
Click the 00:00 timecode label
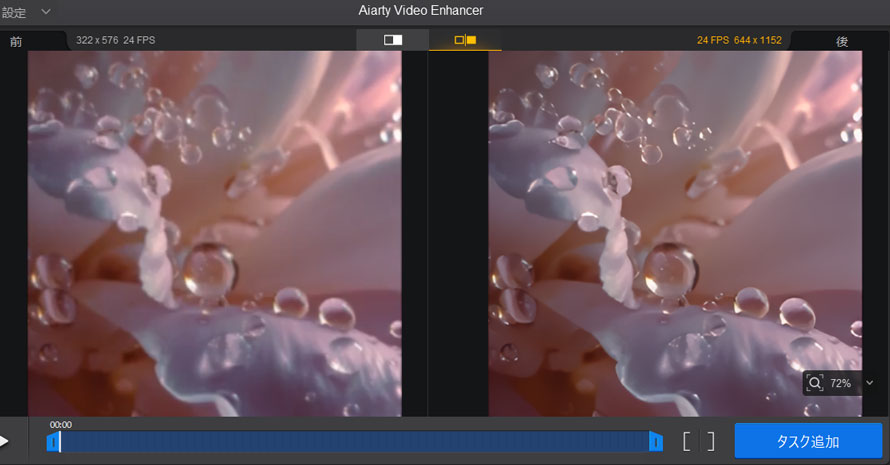(x=61, y=425)
